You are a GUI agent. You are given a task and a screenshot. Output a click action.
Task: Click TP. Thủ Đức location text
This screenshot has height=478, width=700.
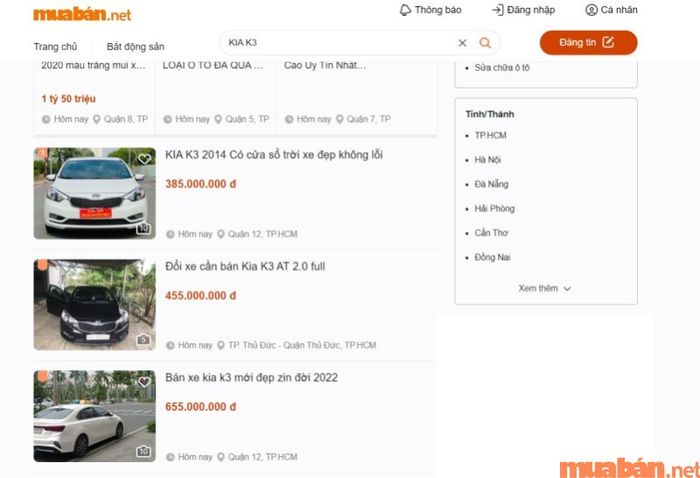click(302, 345)
